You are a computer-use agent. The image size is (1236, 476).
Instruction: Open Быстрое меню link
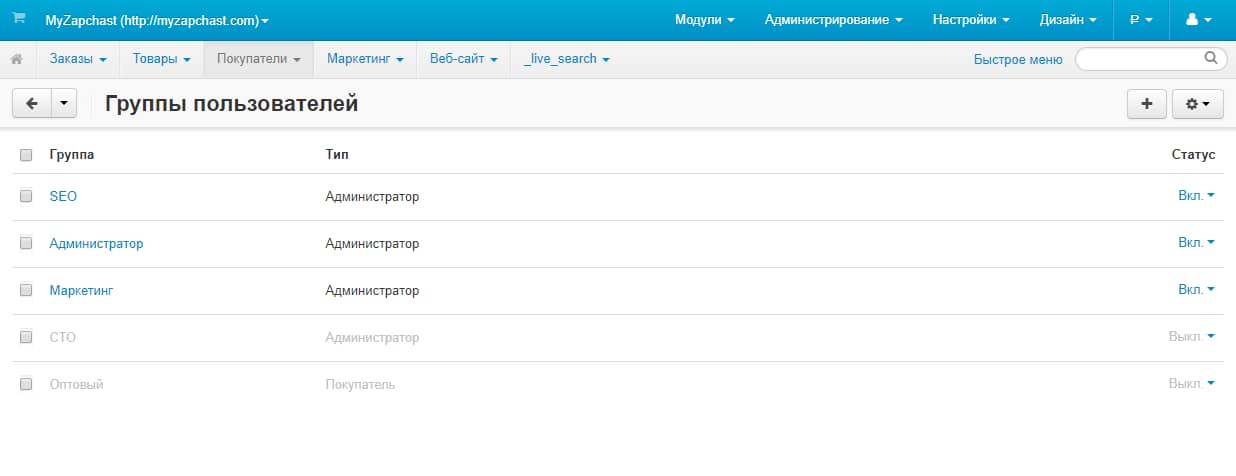point(1018,59)
